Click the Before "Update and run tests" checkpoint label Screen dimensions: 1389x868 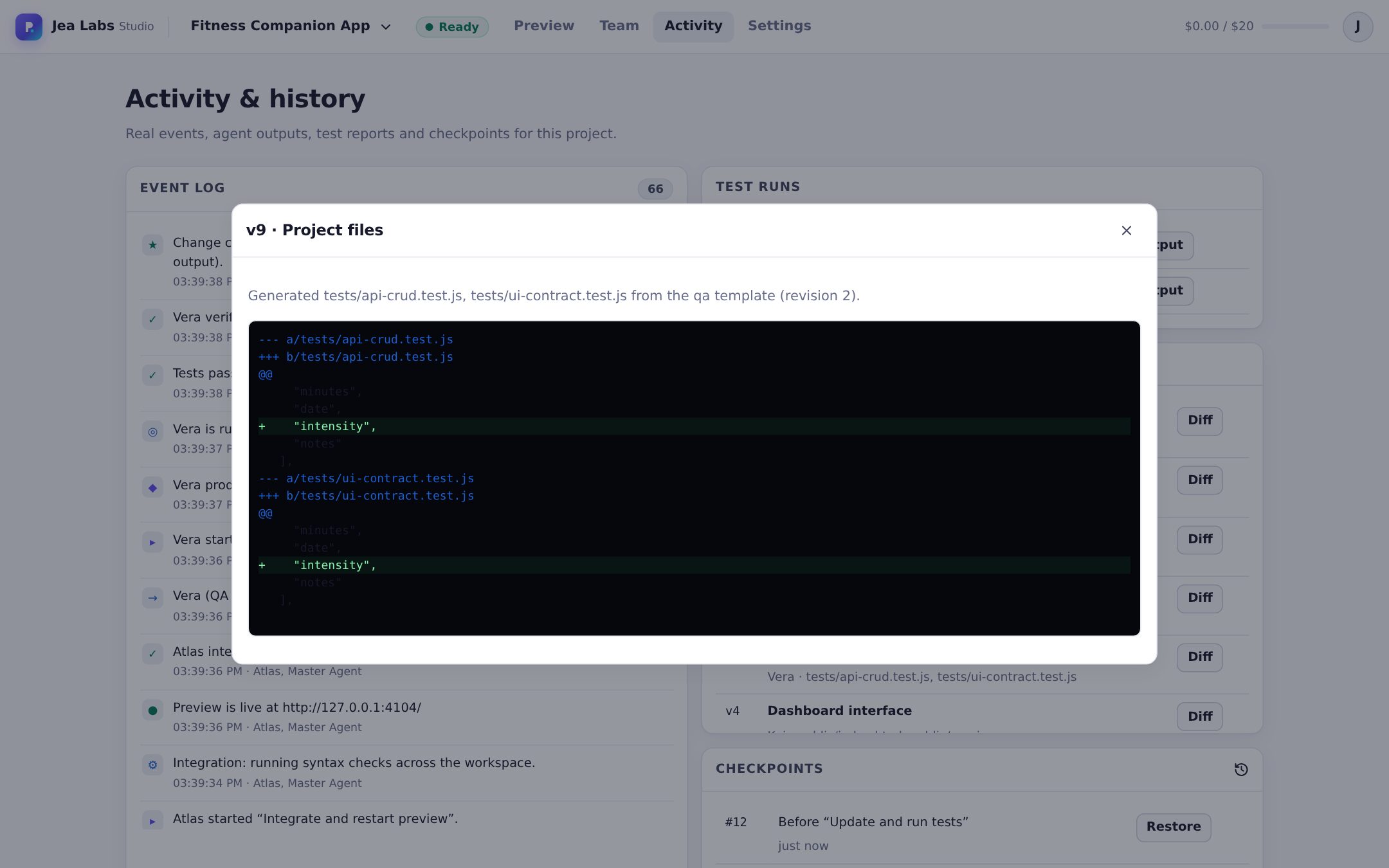[873, 822]
